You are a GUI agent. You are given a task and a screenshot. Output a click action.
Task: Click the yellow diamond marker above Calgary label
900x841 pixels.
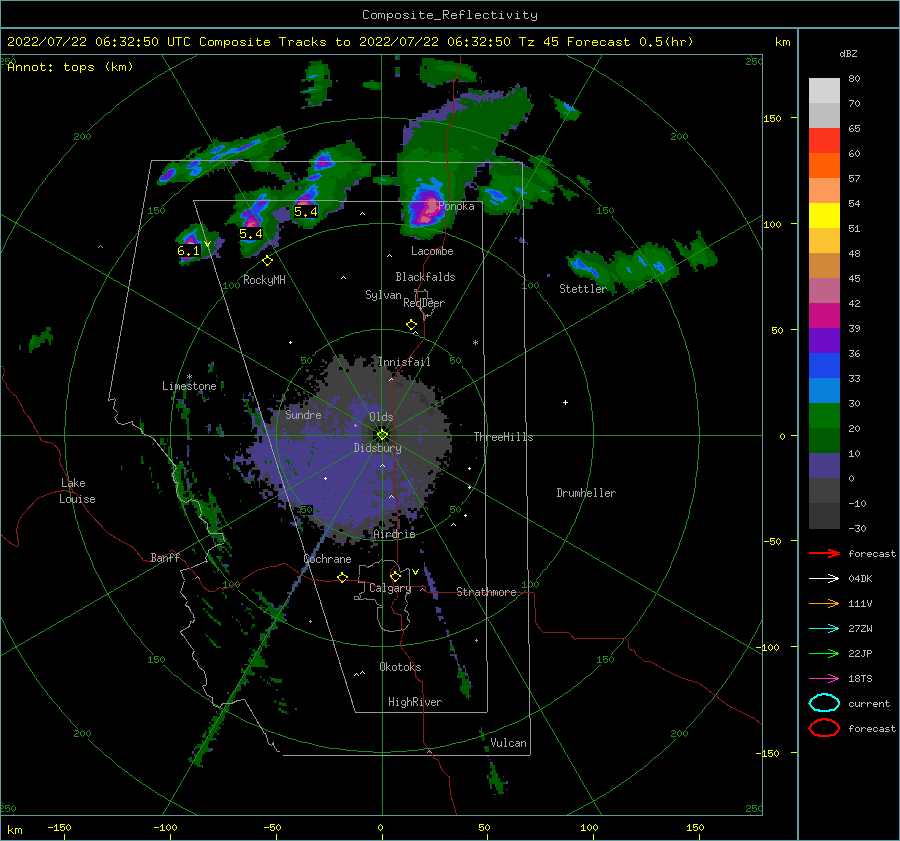click(x=395, y=576)
